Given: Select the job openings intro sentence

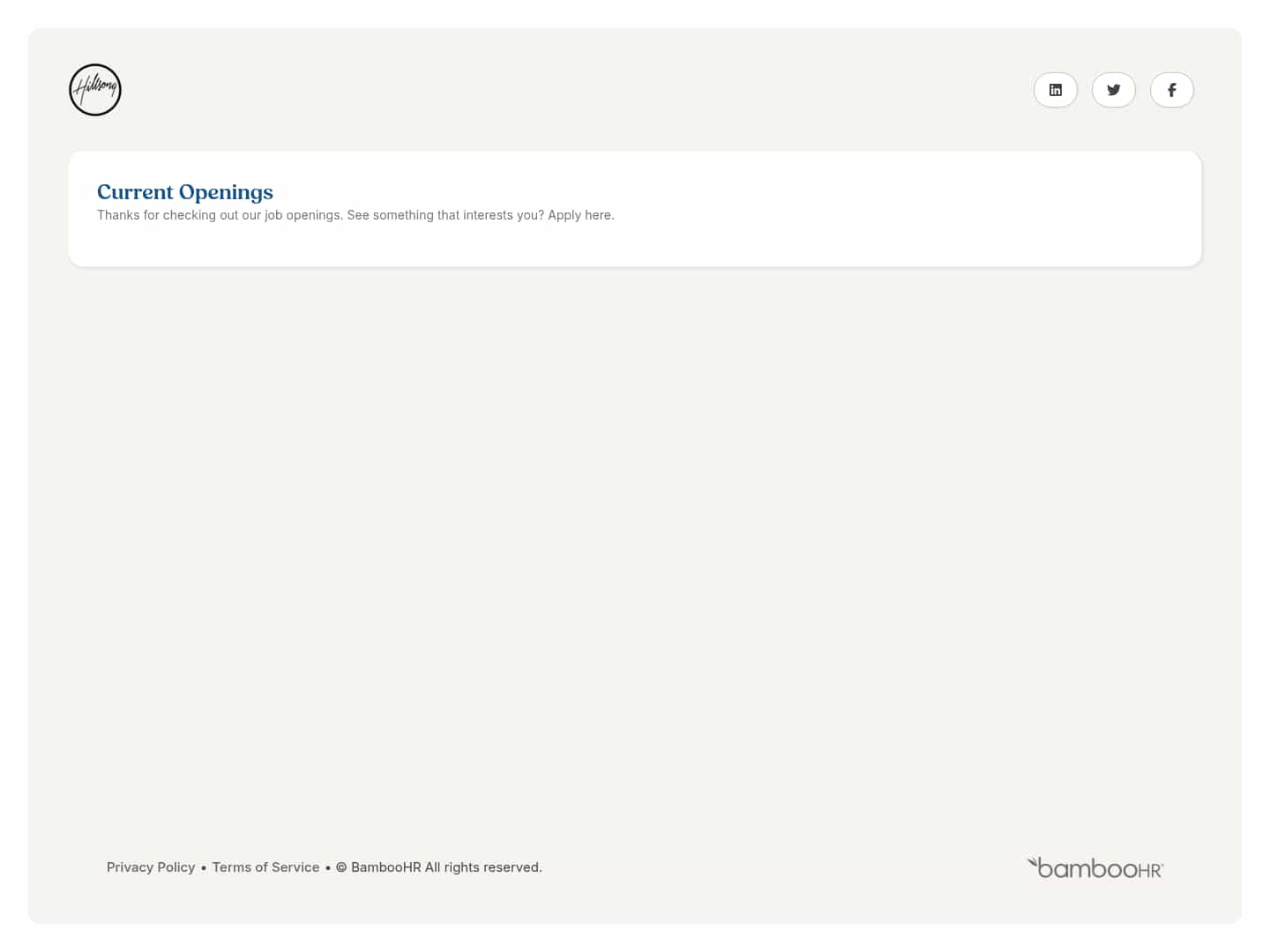Looking at the screenshot, I should click(355, 214).
